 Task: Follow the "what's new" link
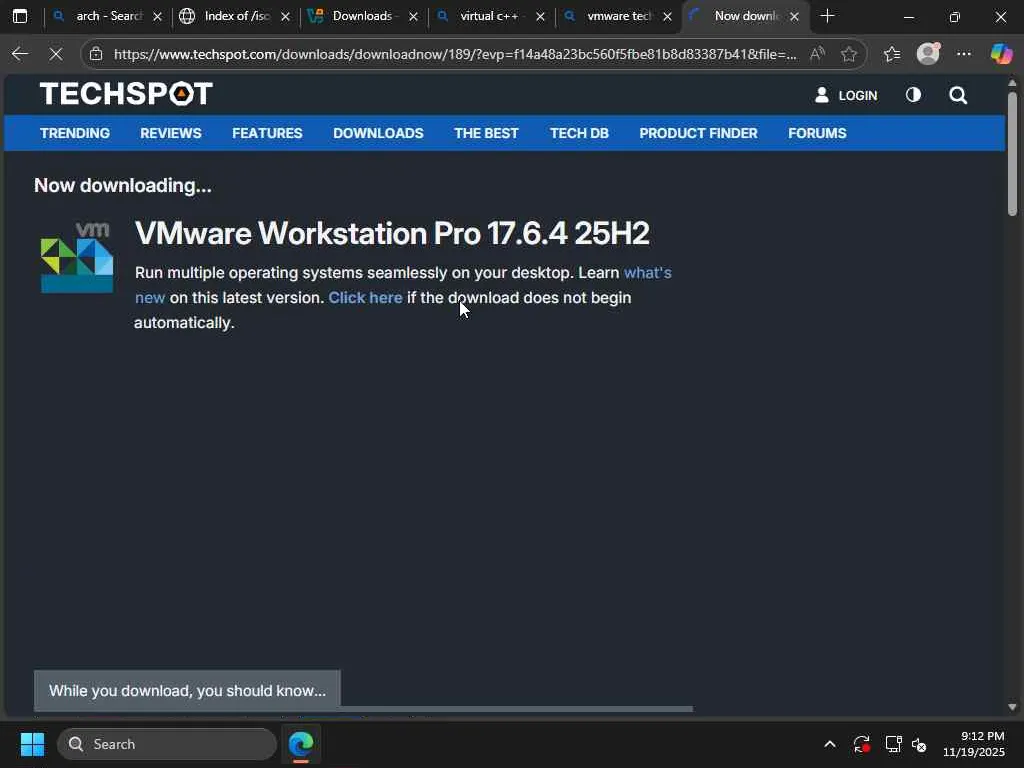[x=647, y=273]
